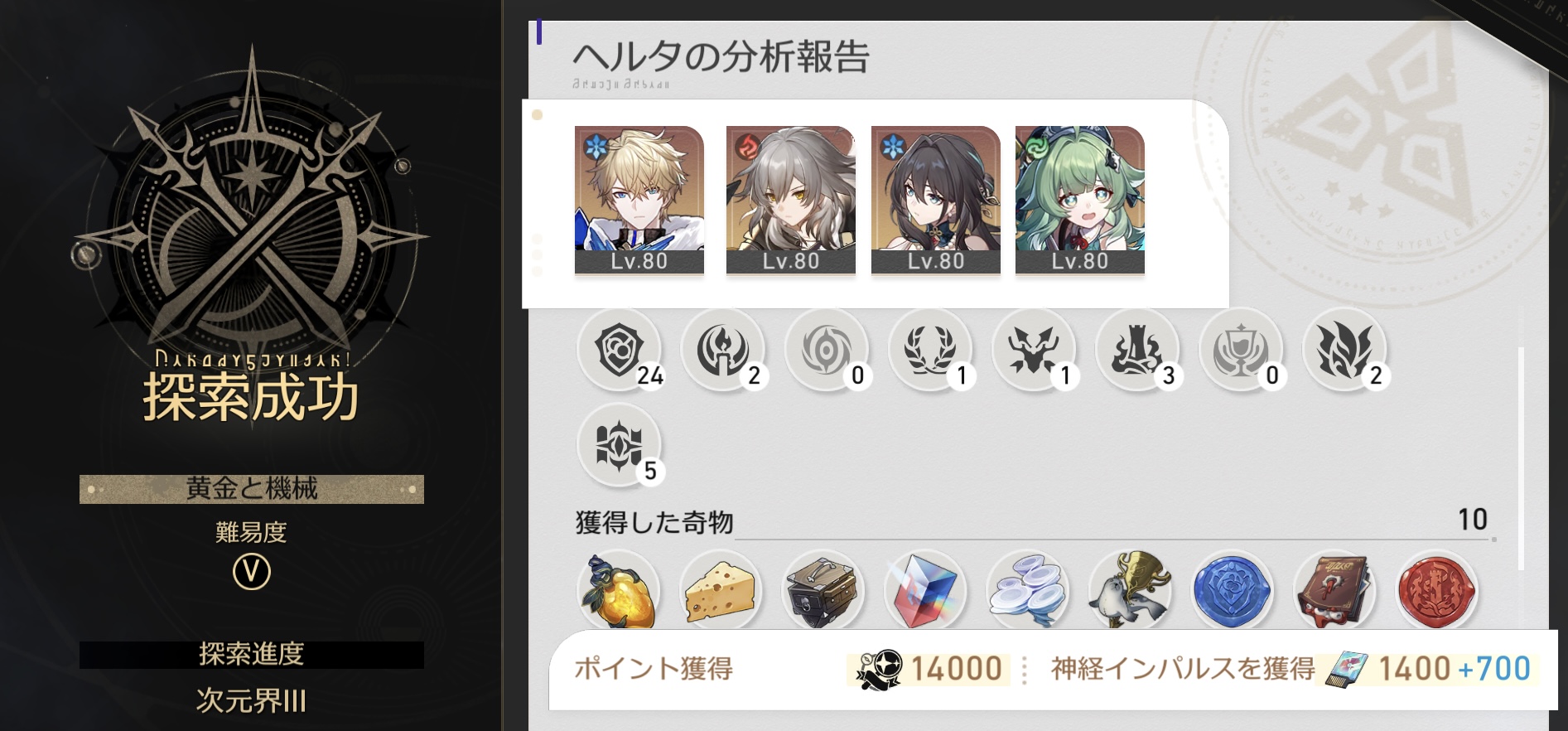This screenshot has height=731, width=1568.
Task: Click the blue wax seal curio
Action: (x=1232, y=590)
